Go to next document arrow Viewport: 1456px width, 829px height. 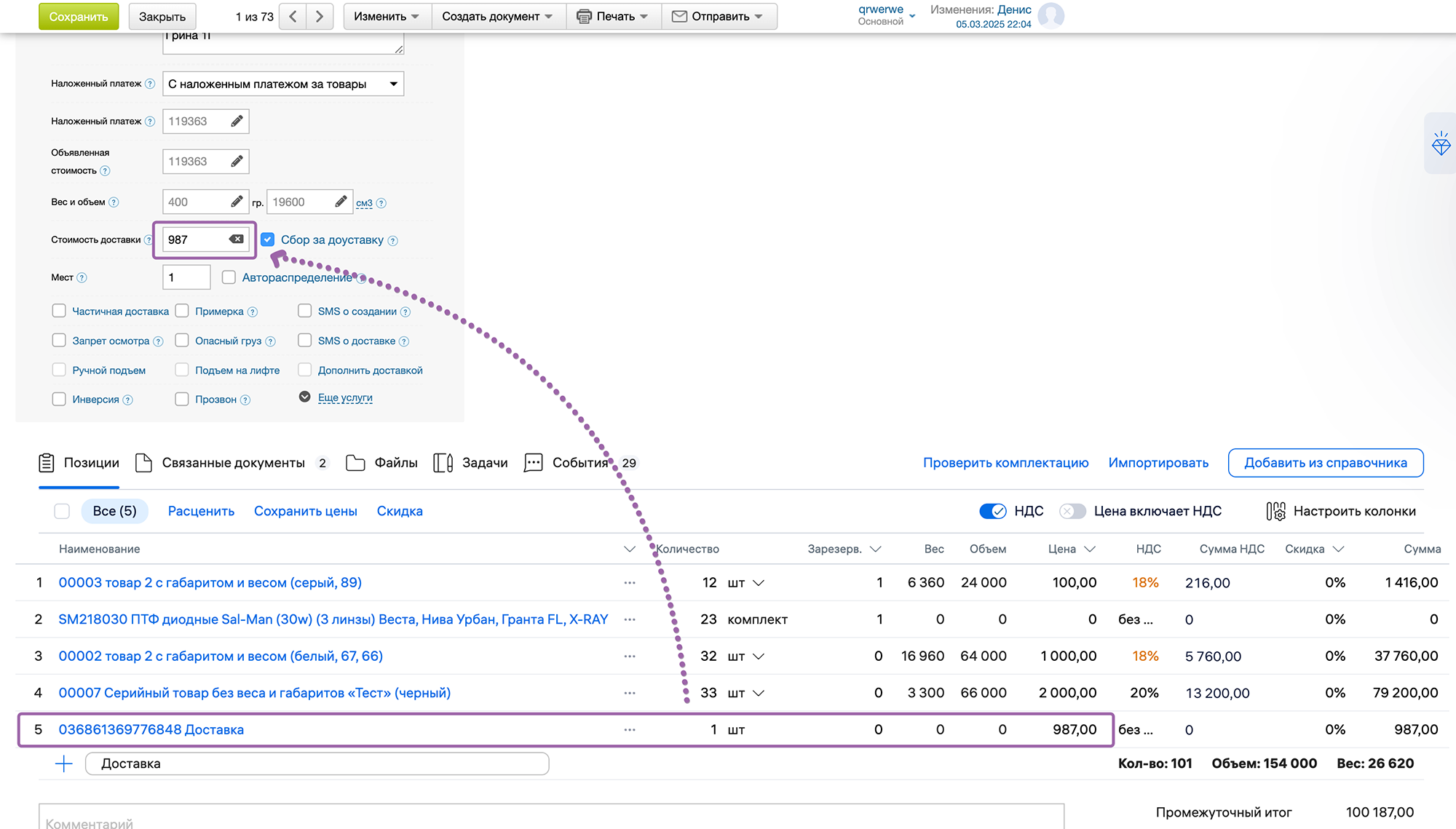(319, 16)
